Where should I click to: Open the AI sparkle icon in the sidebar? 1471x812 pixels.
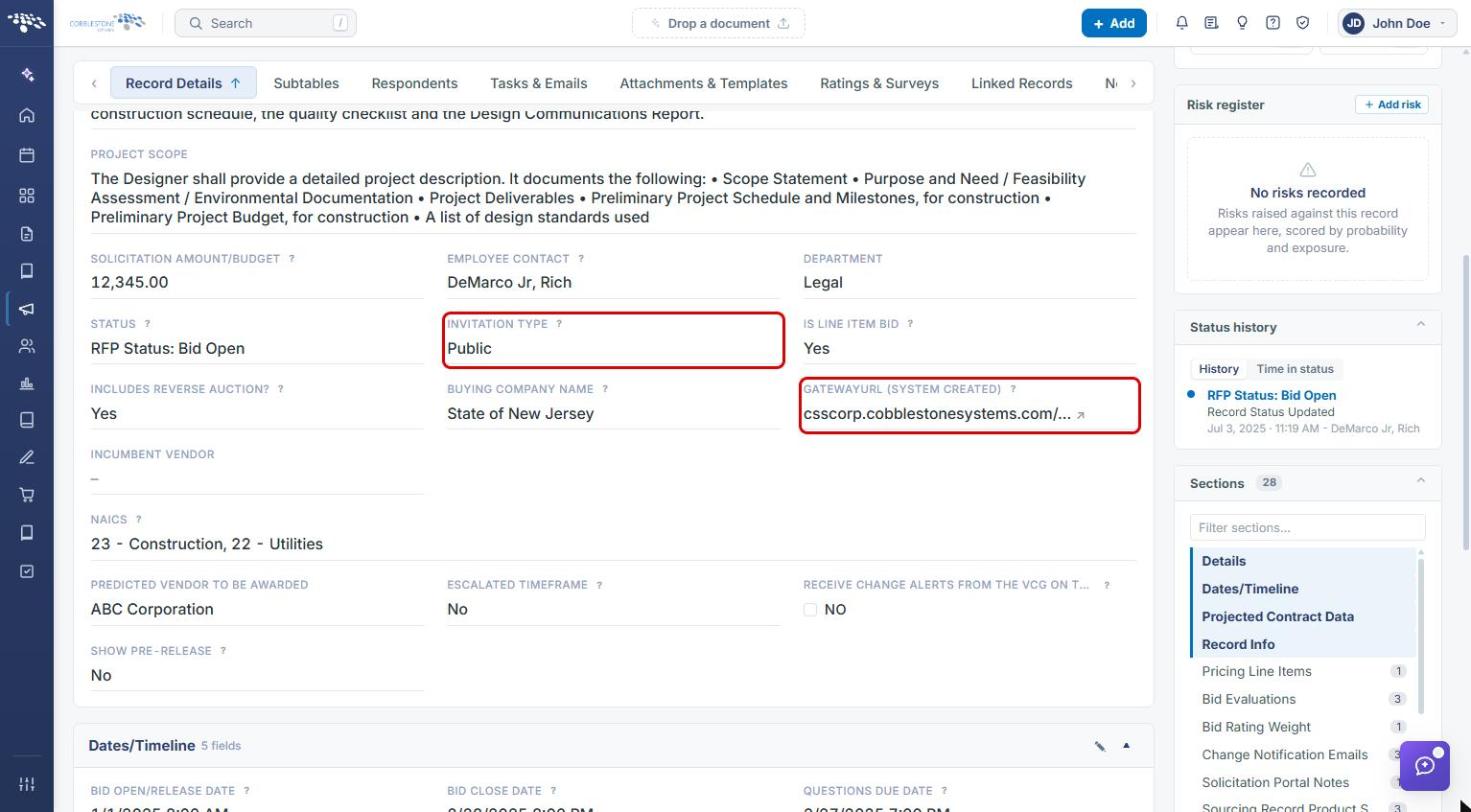pyautogui.click(x=27, y=75)
